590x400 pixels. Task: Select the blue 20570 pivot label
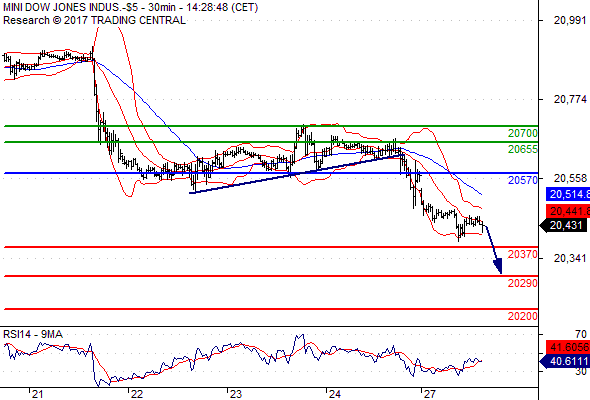pyautogui.click(x=523, y=180)
